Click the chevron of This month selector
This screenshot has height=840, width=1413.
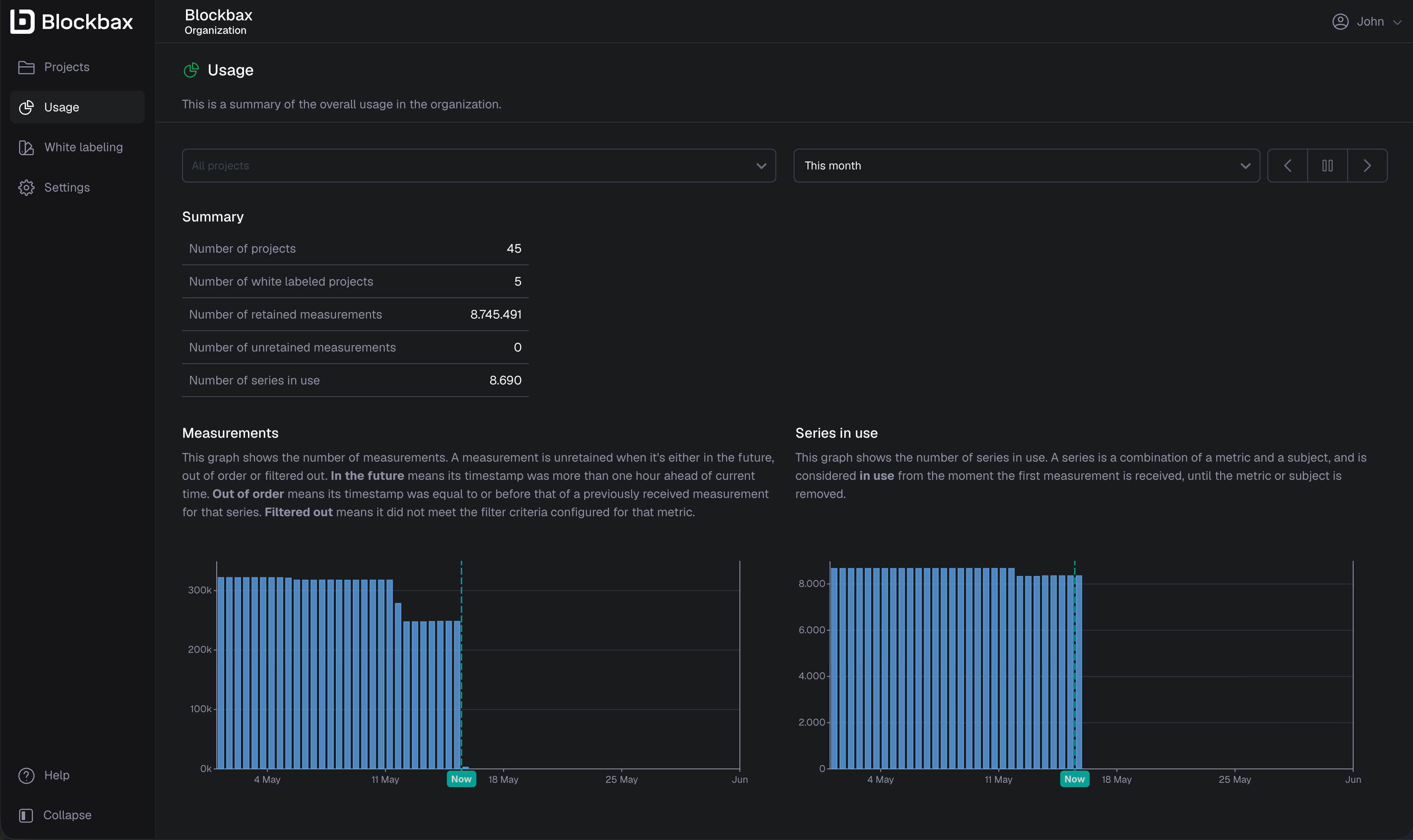[x=1245, y=166]
